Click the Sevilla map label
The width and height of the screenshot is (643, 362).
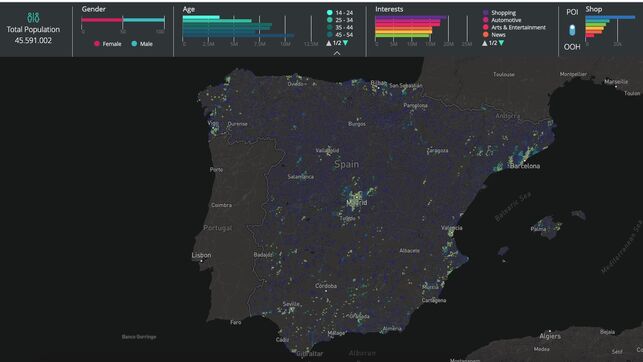pyautogui.click(x=291, y=304)
